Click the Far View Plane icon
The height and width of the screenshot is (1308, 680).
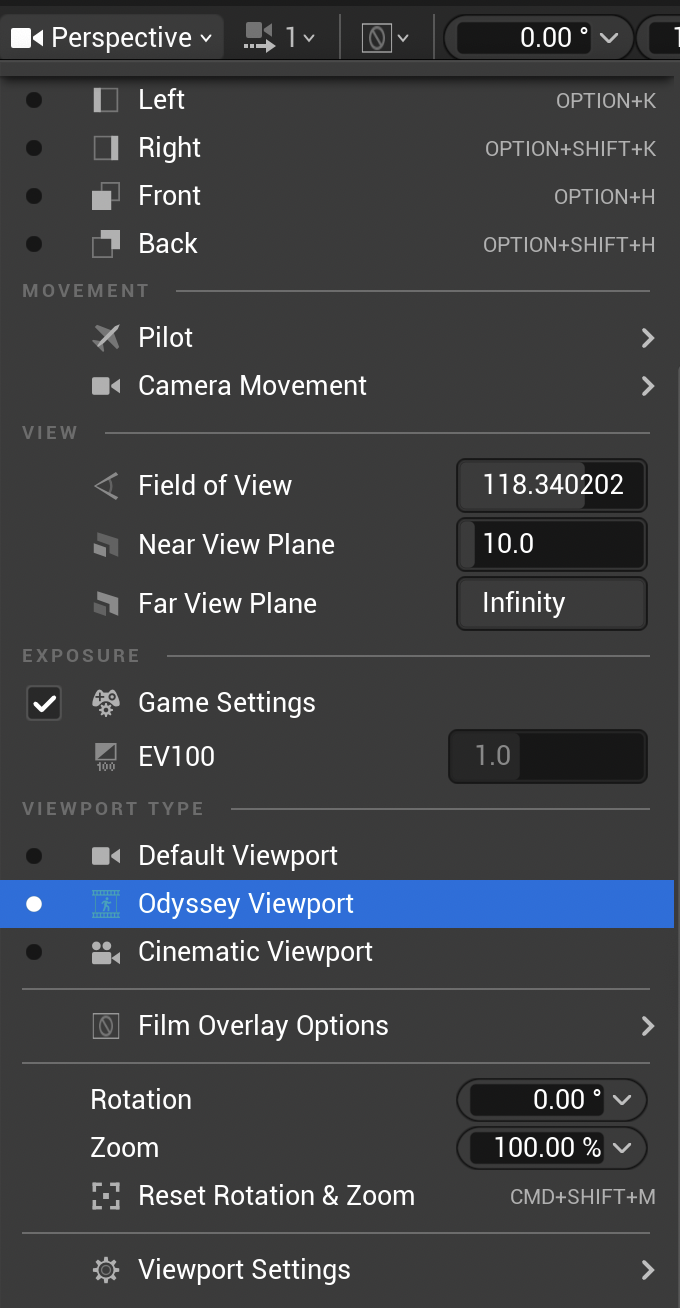(x=106, y=604)
